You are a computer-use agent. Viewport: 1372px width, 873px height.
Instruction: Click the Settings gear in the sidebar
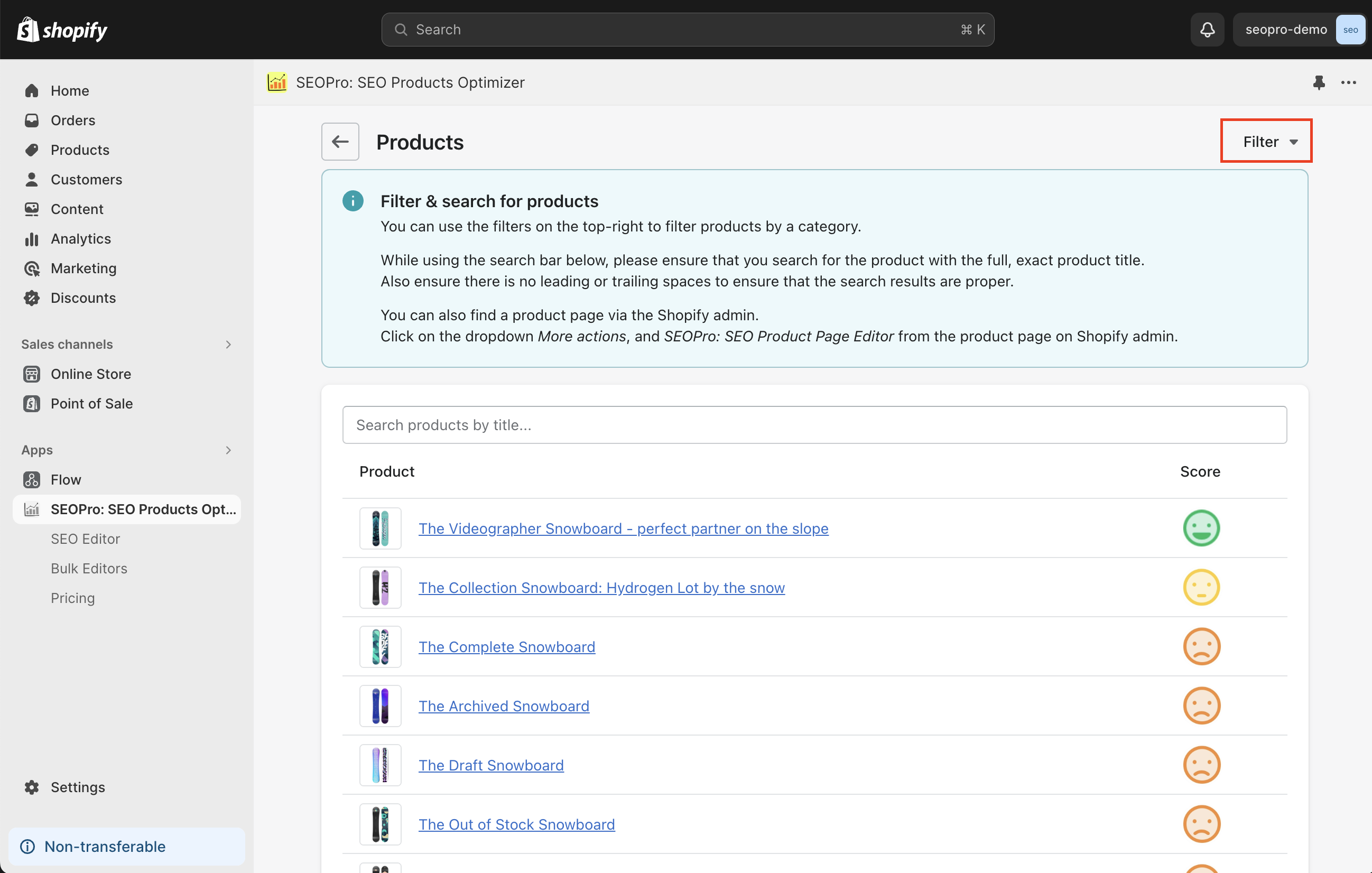coord(32,787)
